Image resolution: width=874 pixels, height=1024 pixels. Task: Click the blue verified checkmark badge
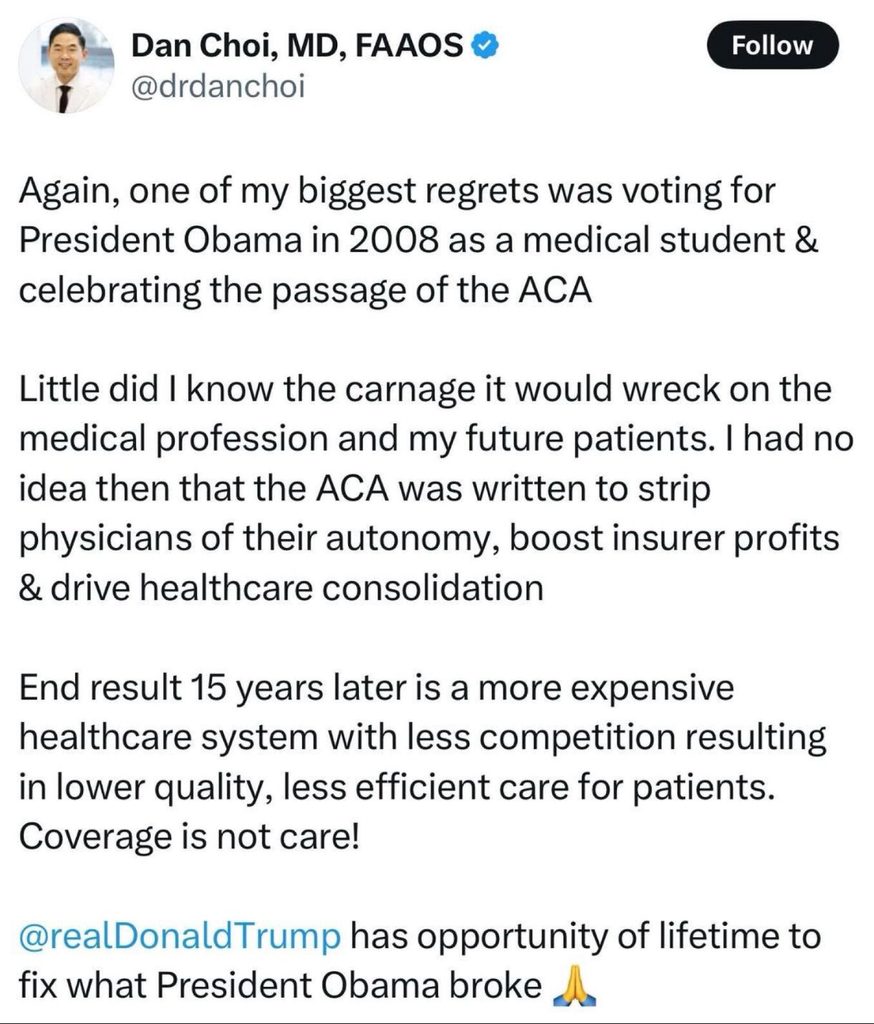pos(484,44)
